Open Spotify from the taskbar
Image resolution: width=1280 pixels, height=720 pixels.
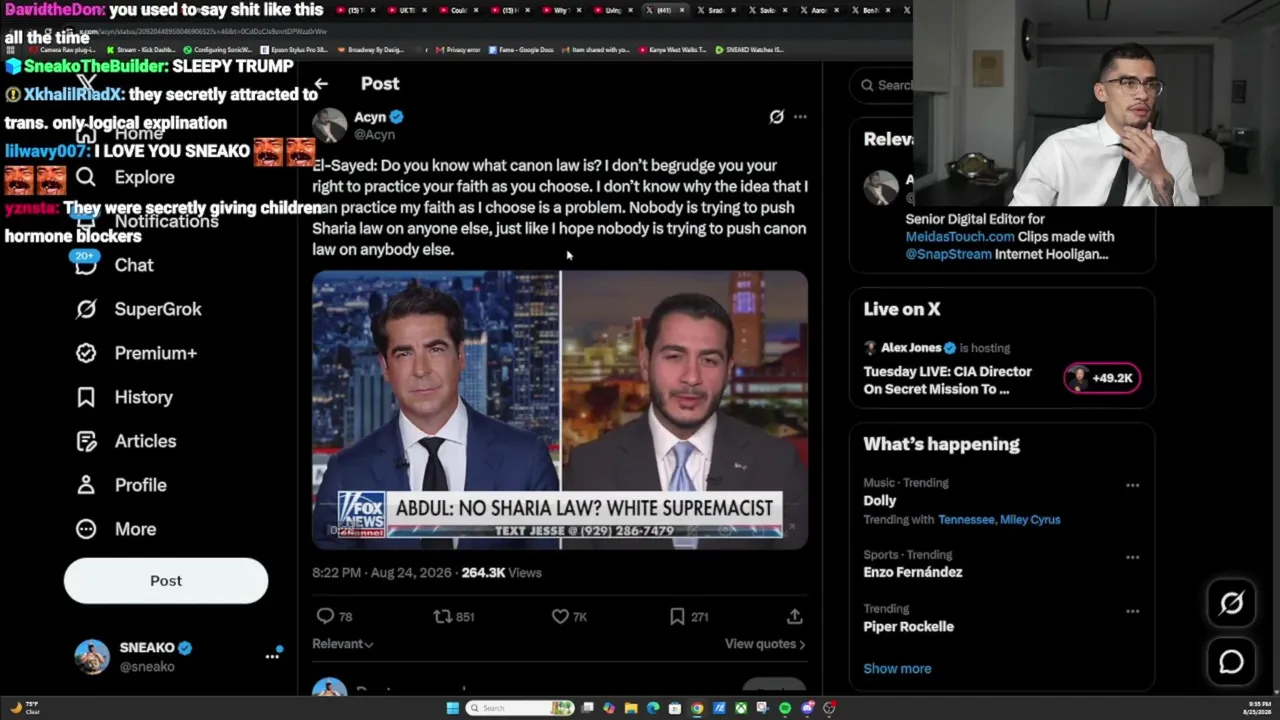click(x=785, y=708)
